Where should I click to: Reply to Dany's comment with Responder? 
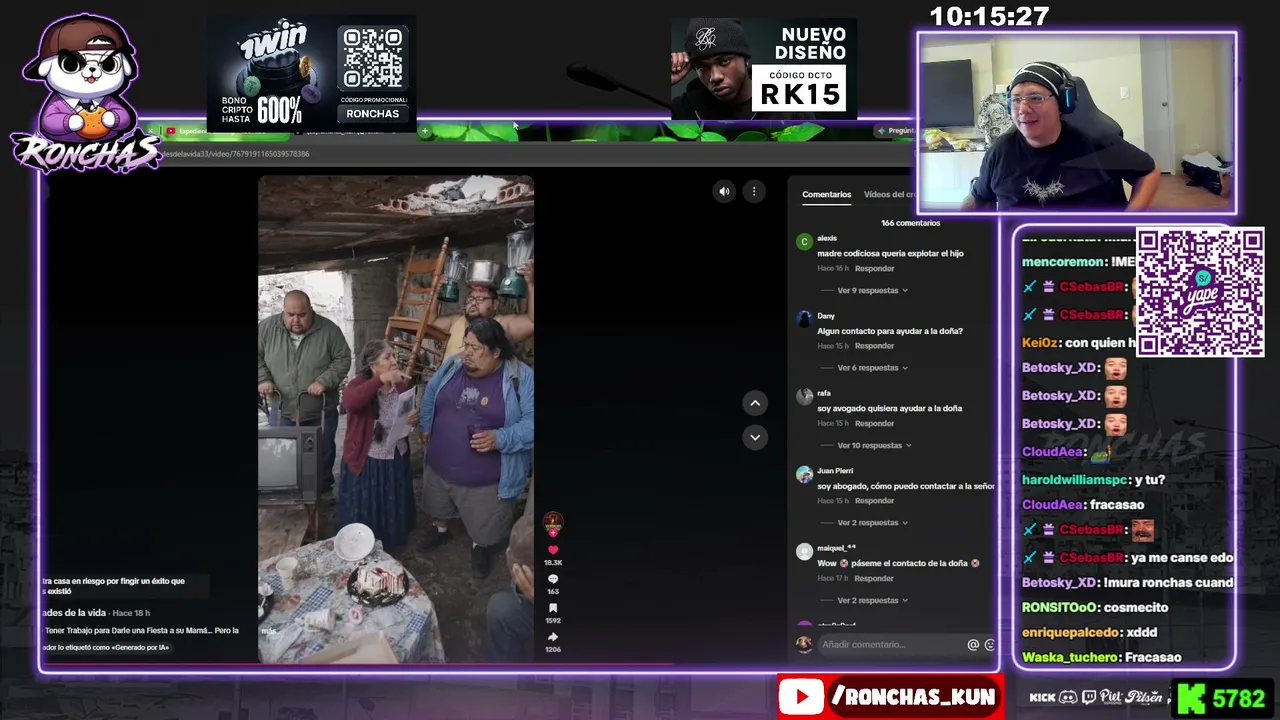[x=875, y=346]
